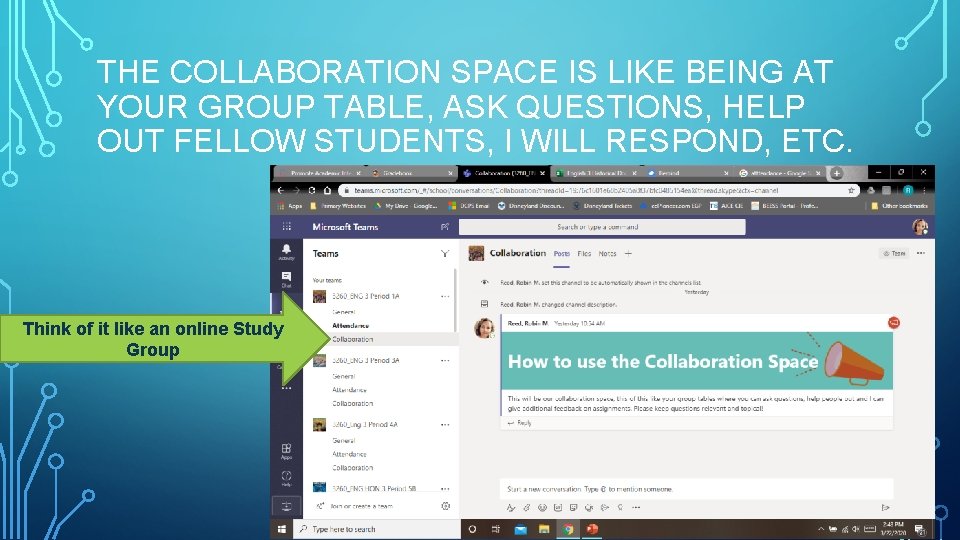Reload the page in Chrome
The width and height of the screenshot is (960, 540).
(x=312, y=190)
